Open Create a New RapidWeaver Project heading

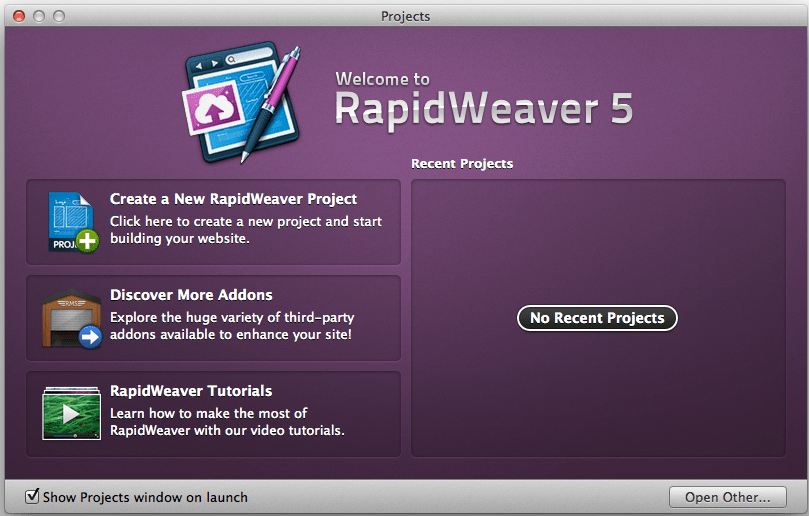pyautogui.click(x=233, y=199)
